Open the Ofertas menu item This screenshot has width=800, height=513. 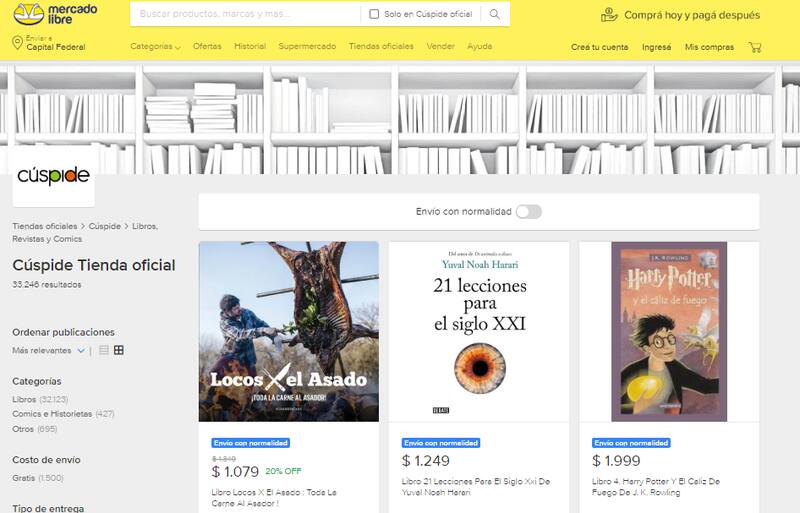207,47
